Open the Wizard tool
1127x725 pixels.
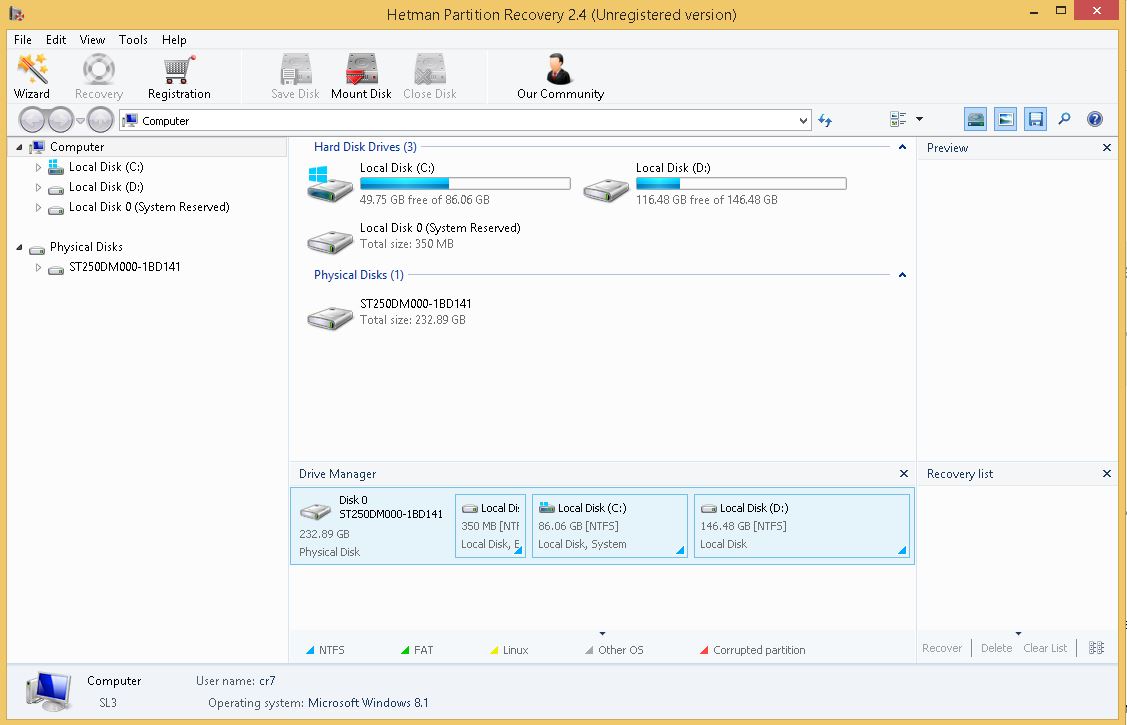coord(32,75)
